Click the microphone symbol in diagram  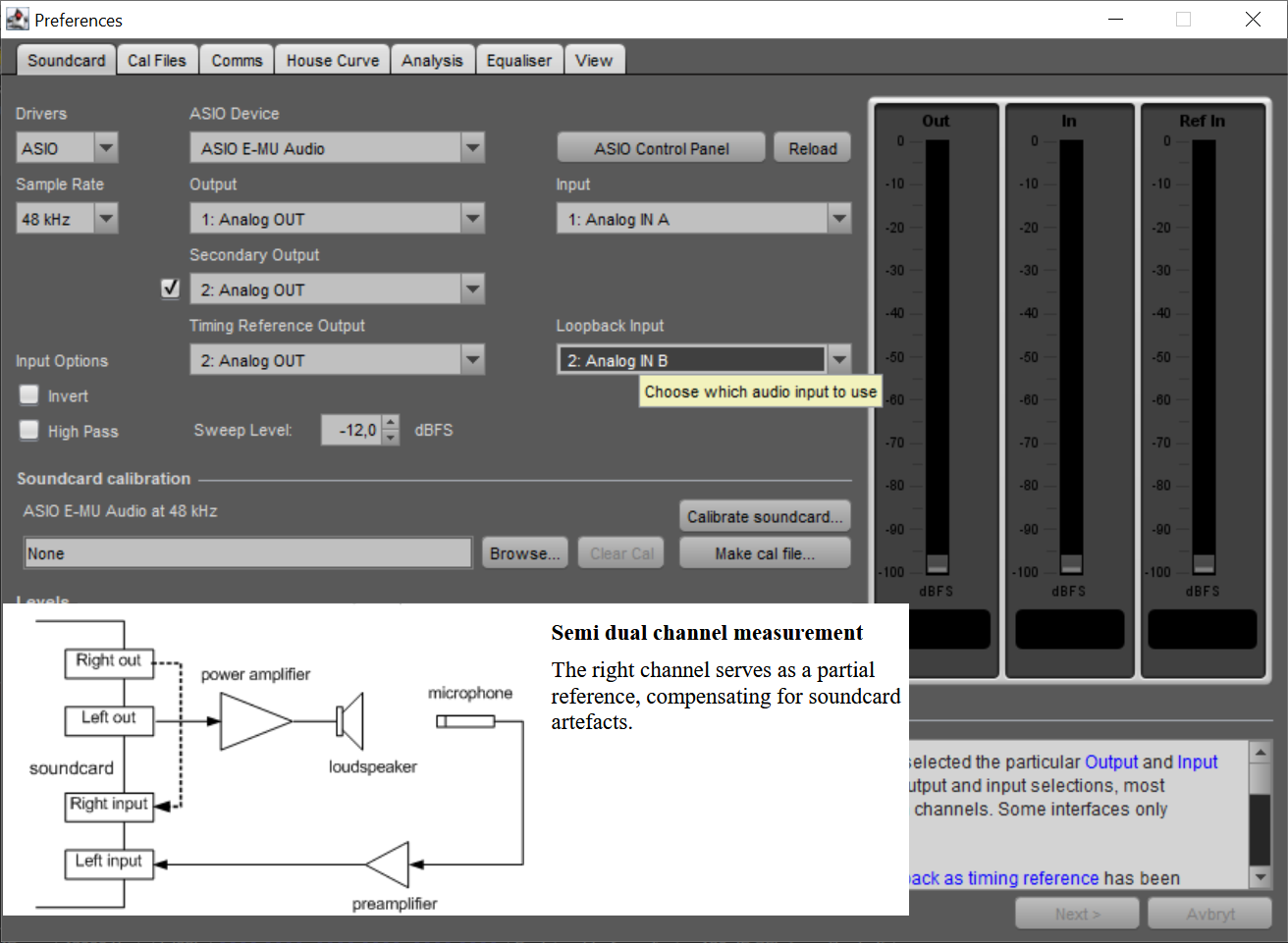click(x=465, y=721)
